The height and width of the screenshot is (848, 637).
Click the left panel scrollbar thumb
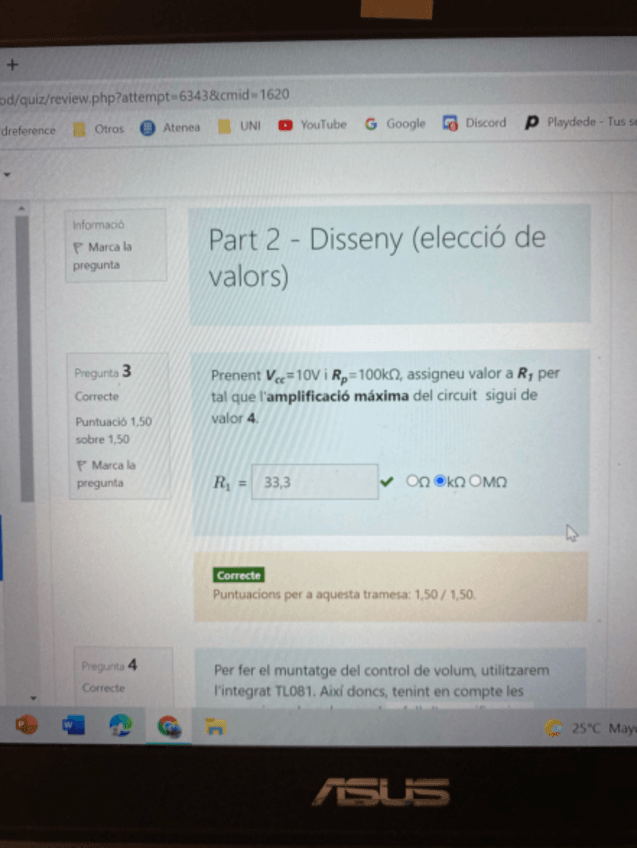click(24, 359)
